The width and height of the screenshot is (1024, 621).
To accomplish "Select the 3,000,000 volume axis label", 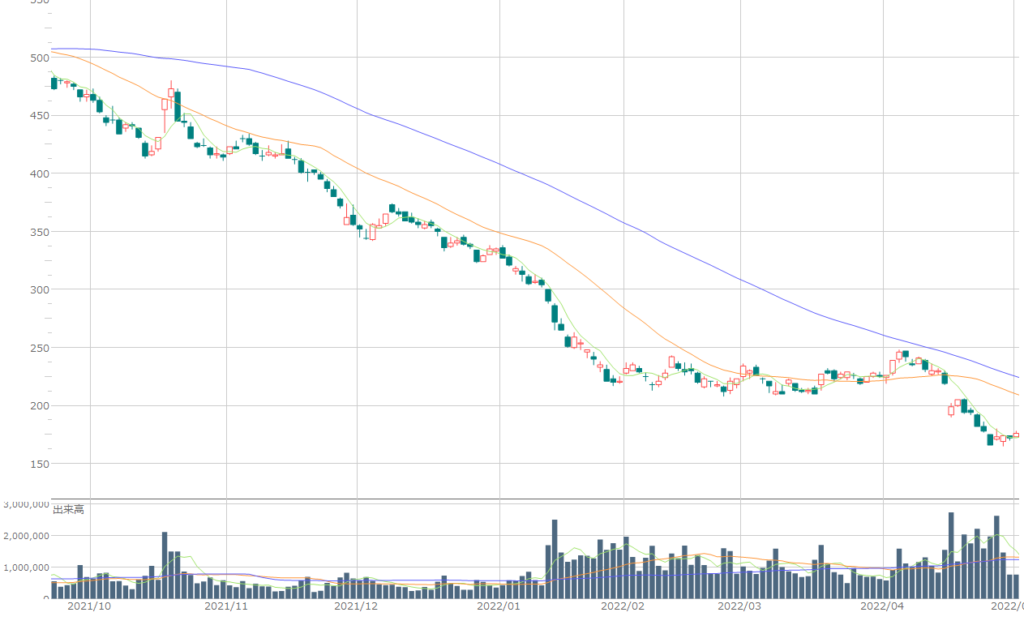I will click(26, 504).
